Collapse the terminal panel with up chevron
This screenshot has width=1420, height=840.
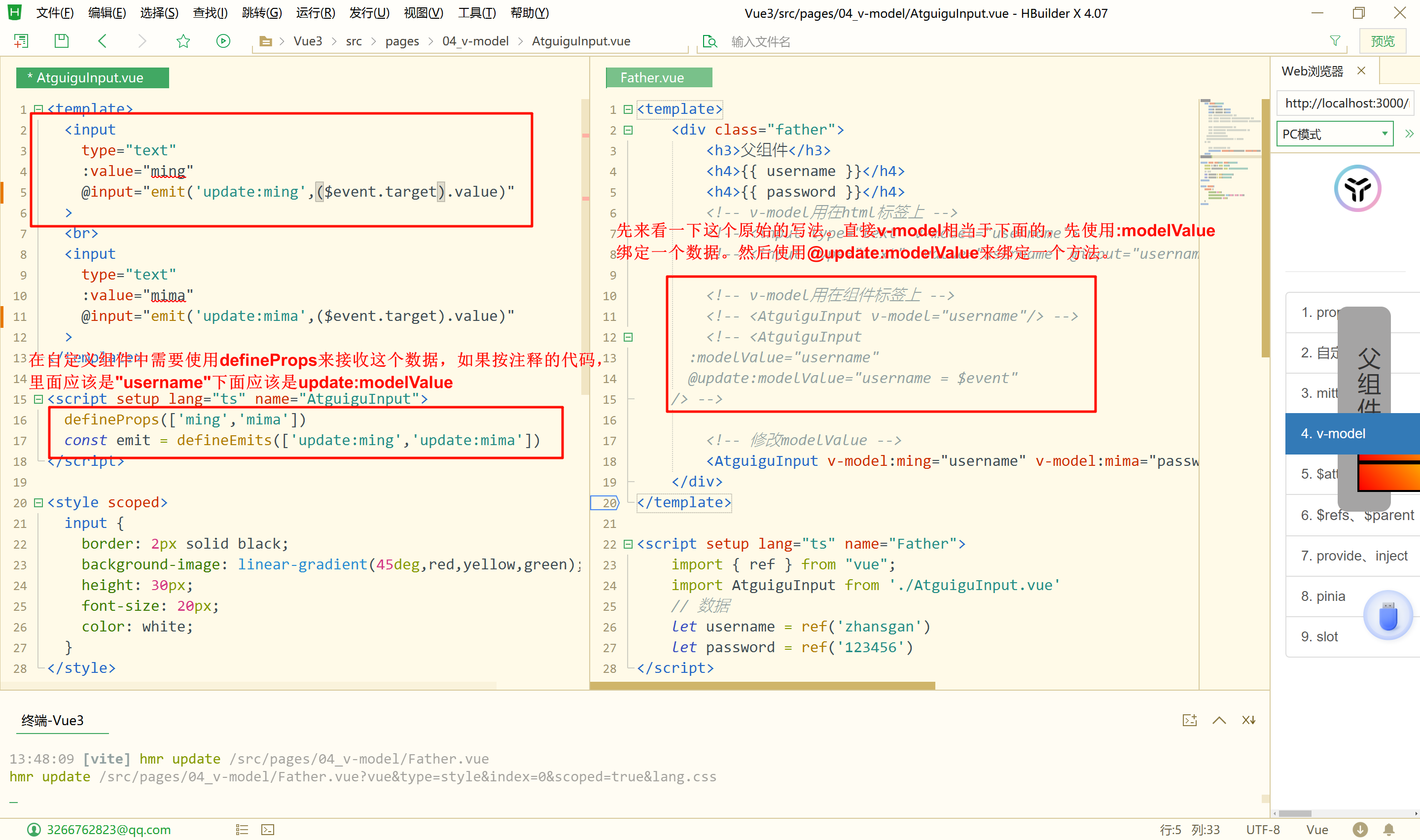point(1219,720)
